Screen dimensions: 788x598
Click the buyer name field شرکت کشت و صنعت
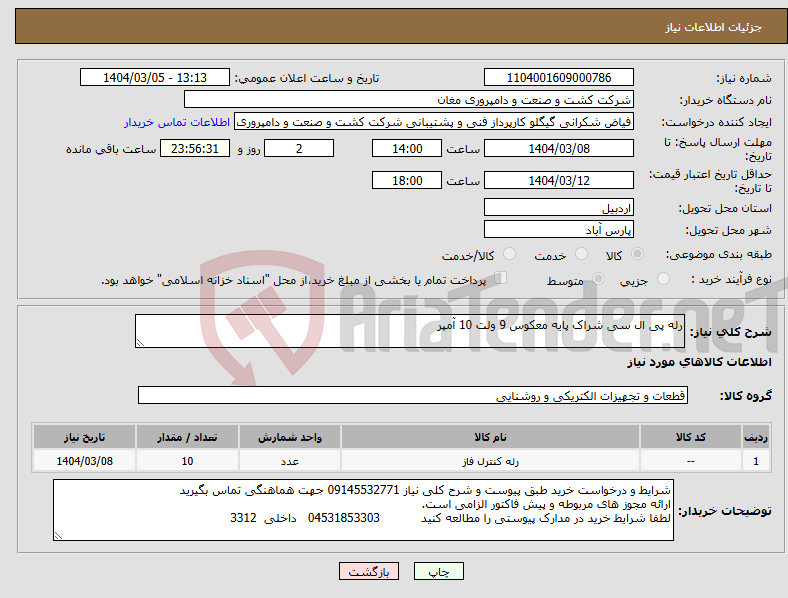pyautogui.click(x=409, y=99)
